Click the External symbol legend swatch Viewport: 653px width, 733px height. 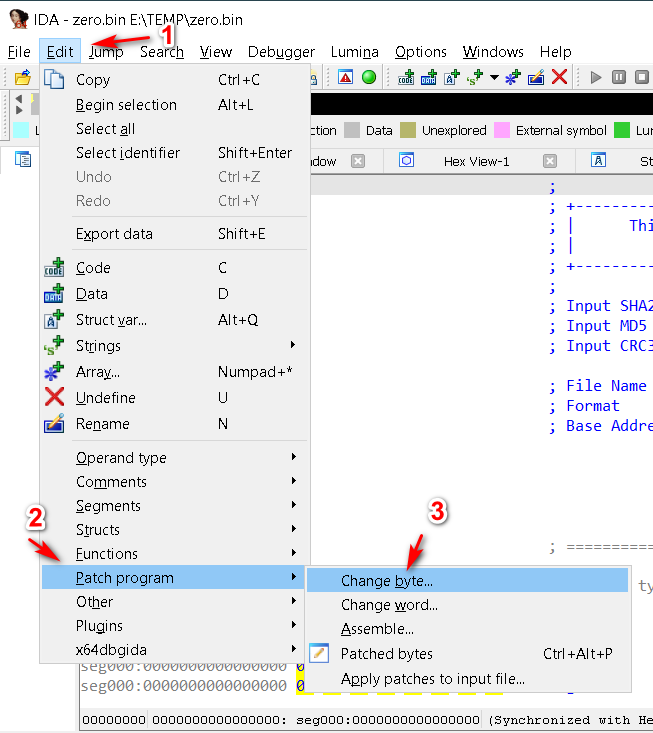502,130
